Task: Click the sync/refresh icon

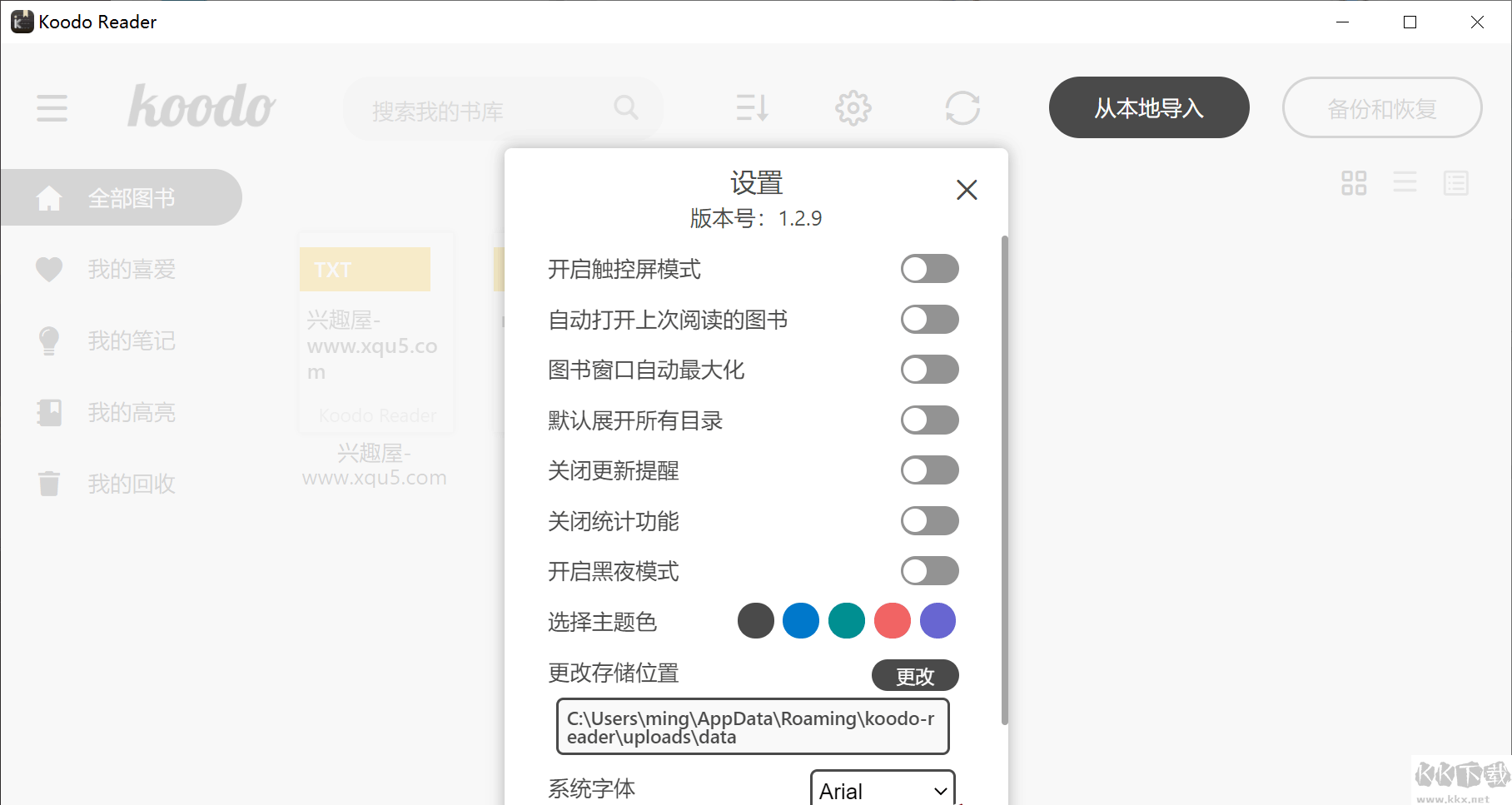Action: point(963,107)
